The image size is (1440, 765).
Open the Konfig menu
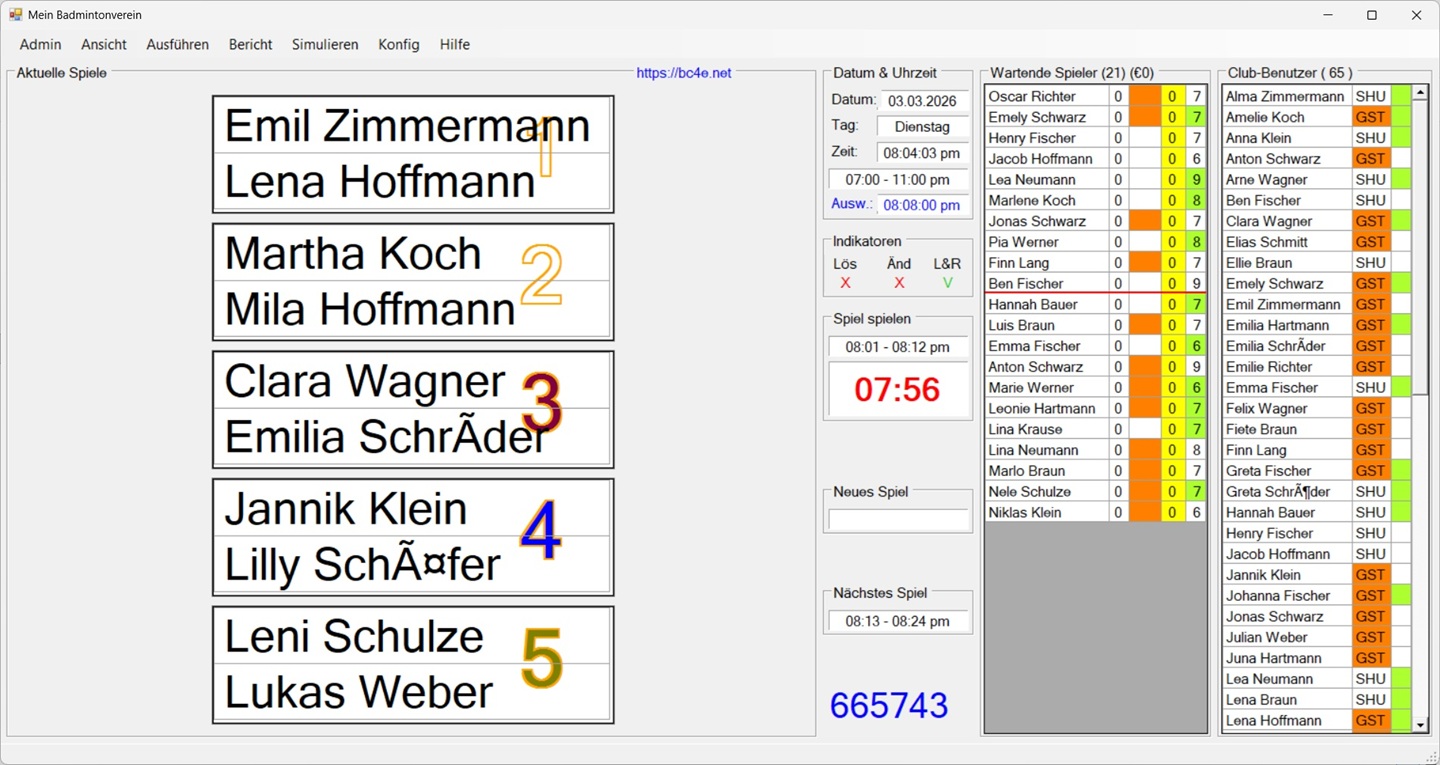tap(399, 44)
